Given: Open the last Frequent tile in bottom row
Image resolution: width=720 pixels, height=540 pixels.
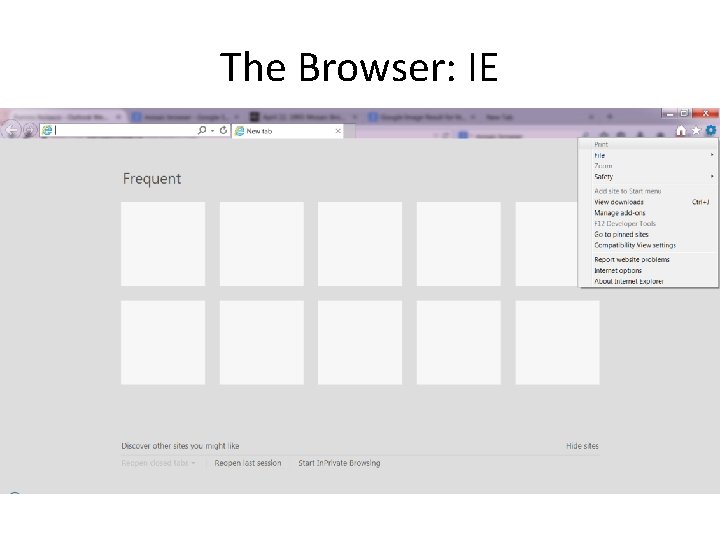Looking at the screenshot, I should tap(557, 343).
